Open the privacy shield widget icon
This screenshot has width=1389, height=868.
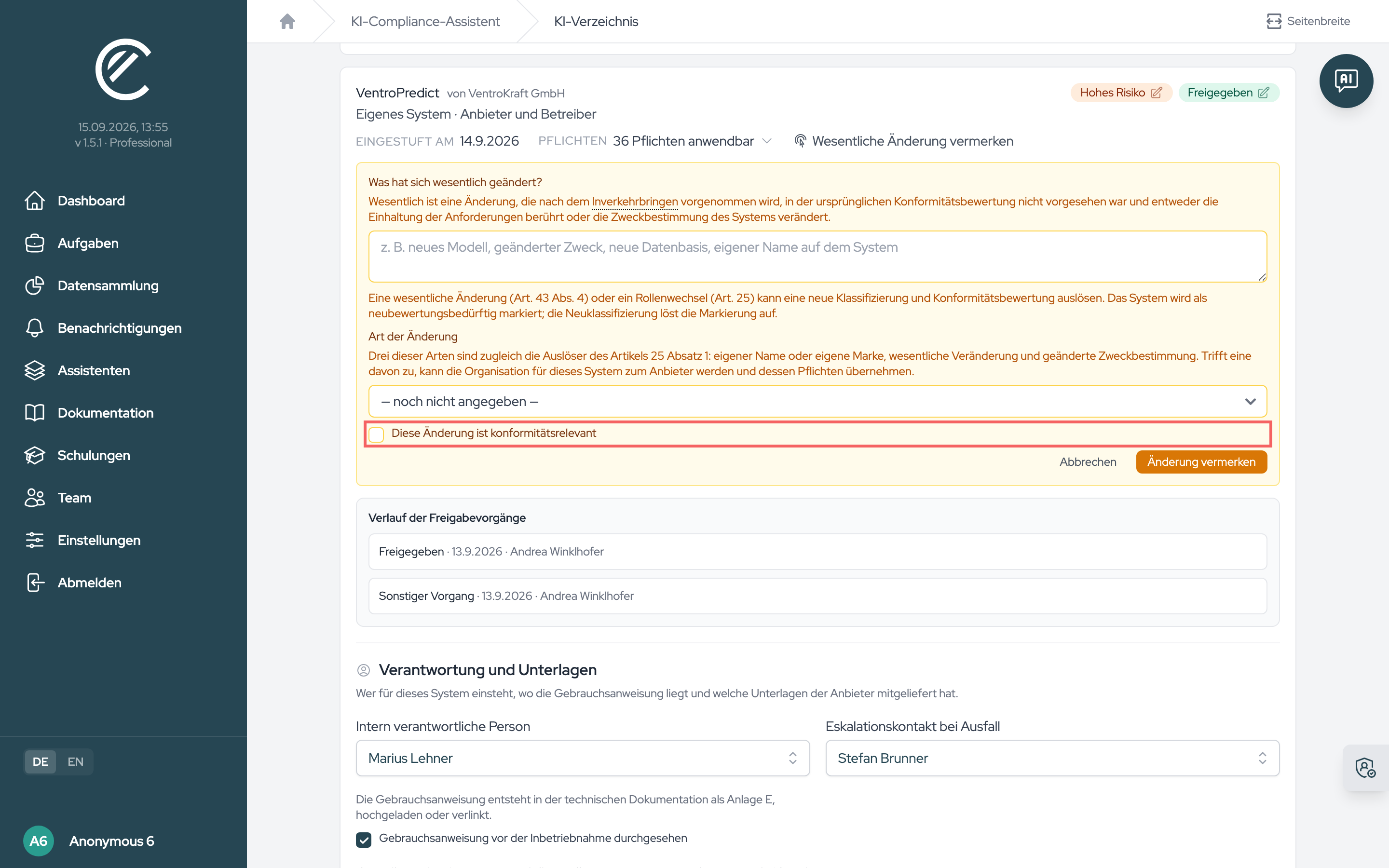[1365, 768]
